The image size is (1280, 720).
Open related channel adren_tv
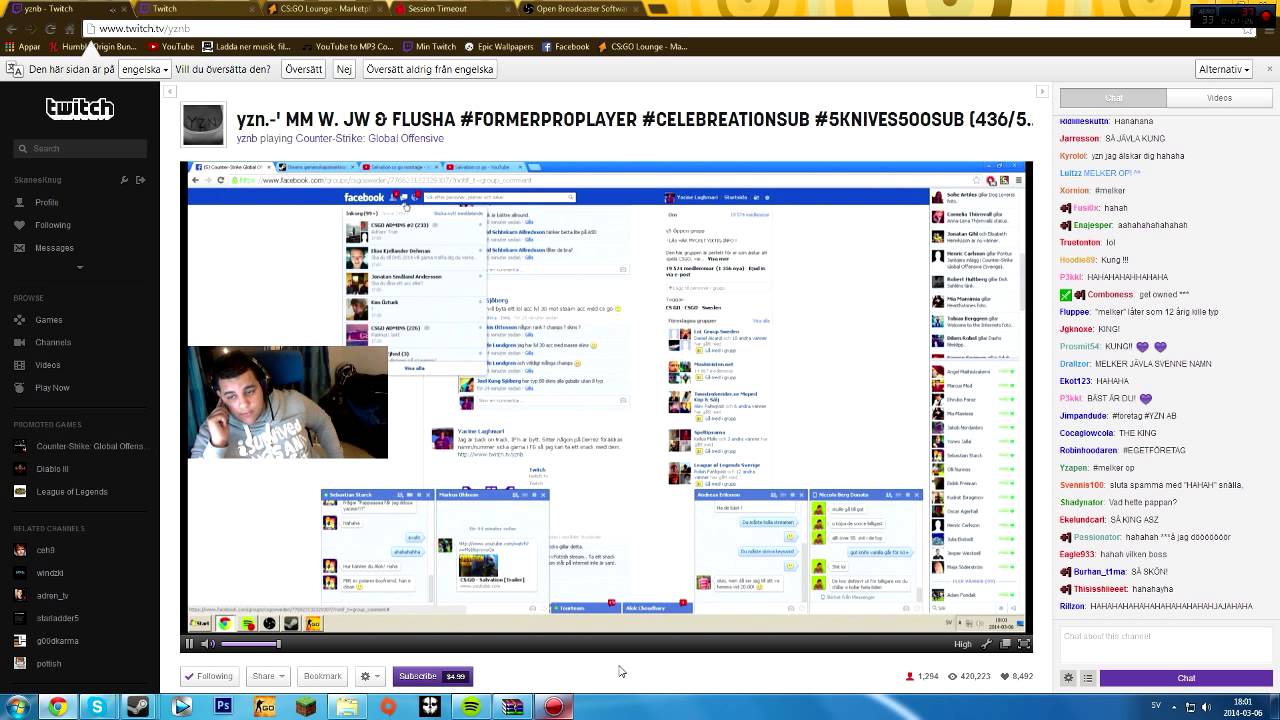pos(52,596)
